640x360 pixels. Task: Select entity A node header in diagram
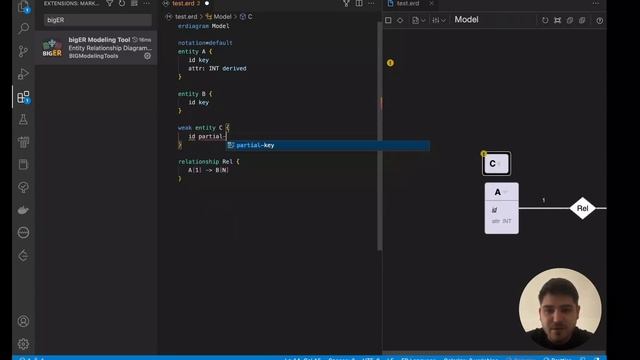(502, 192)
